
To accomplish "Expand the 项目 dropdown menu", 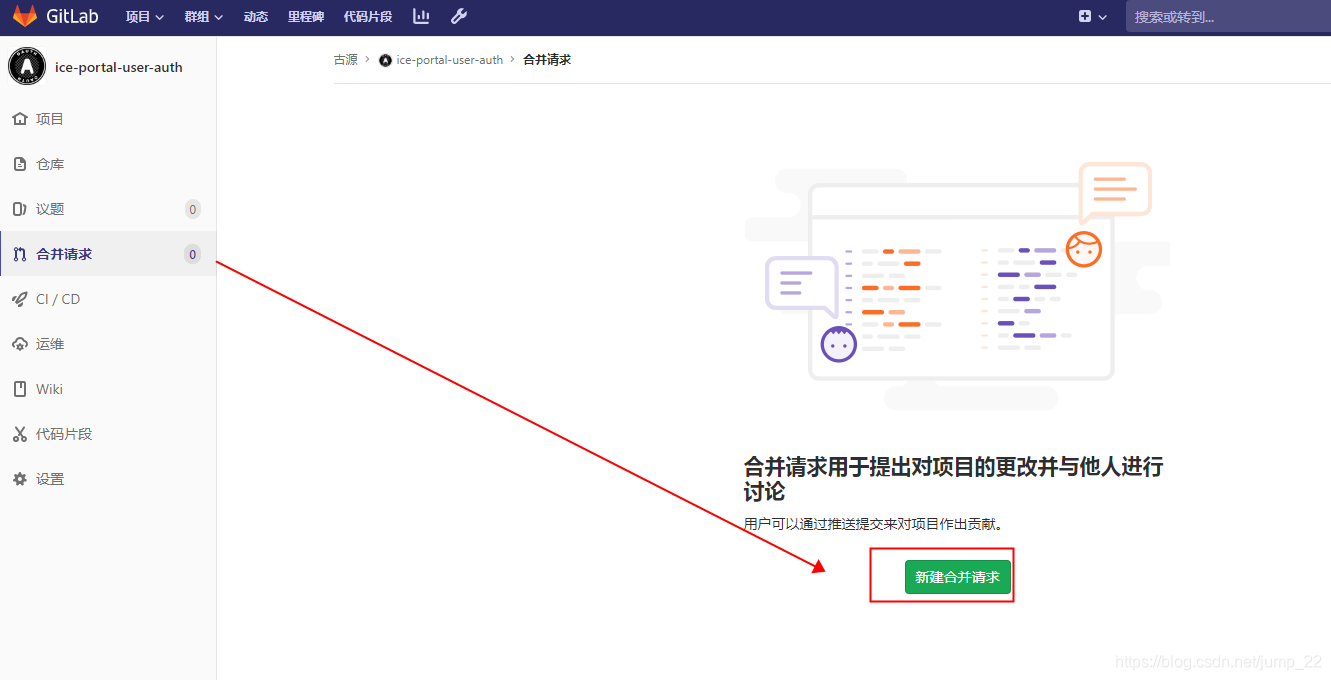I will tap(143, 16).
